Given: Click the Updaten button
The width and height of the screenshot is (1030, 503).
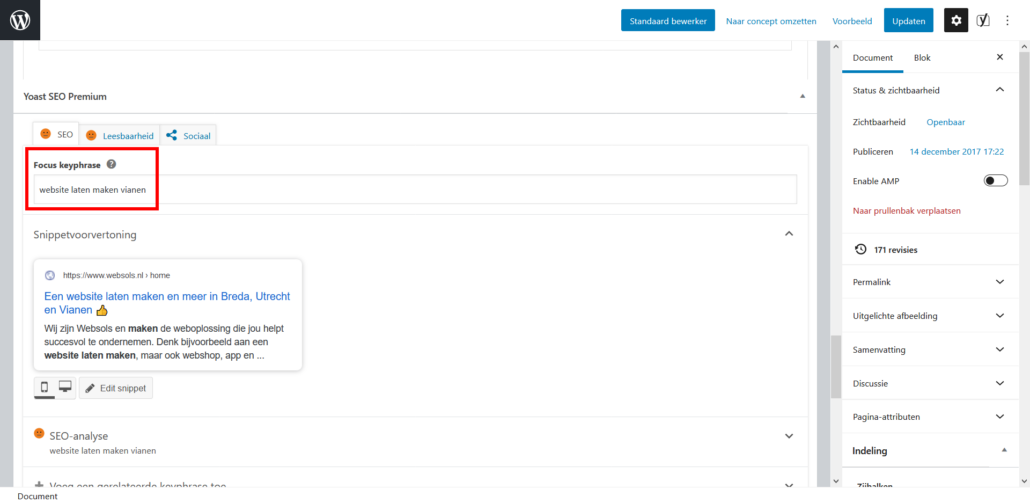Looking at the screenshot, I should point(908,20).
